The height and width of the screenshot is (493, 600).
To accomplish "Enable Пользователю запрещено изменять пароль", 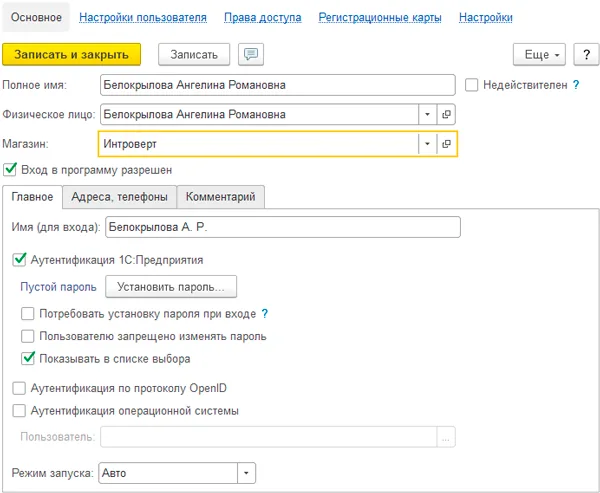I will 28,336.
